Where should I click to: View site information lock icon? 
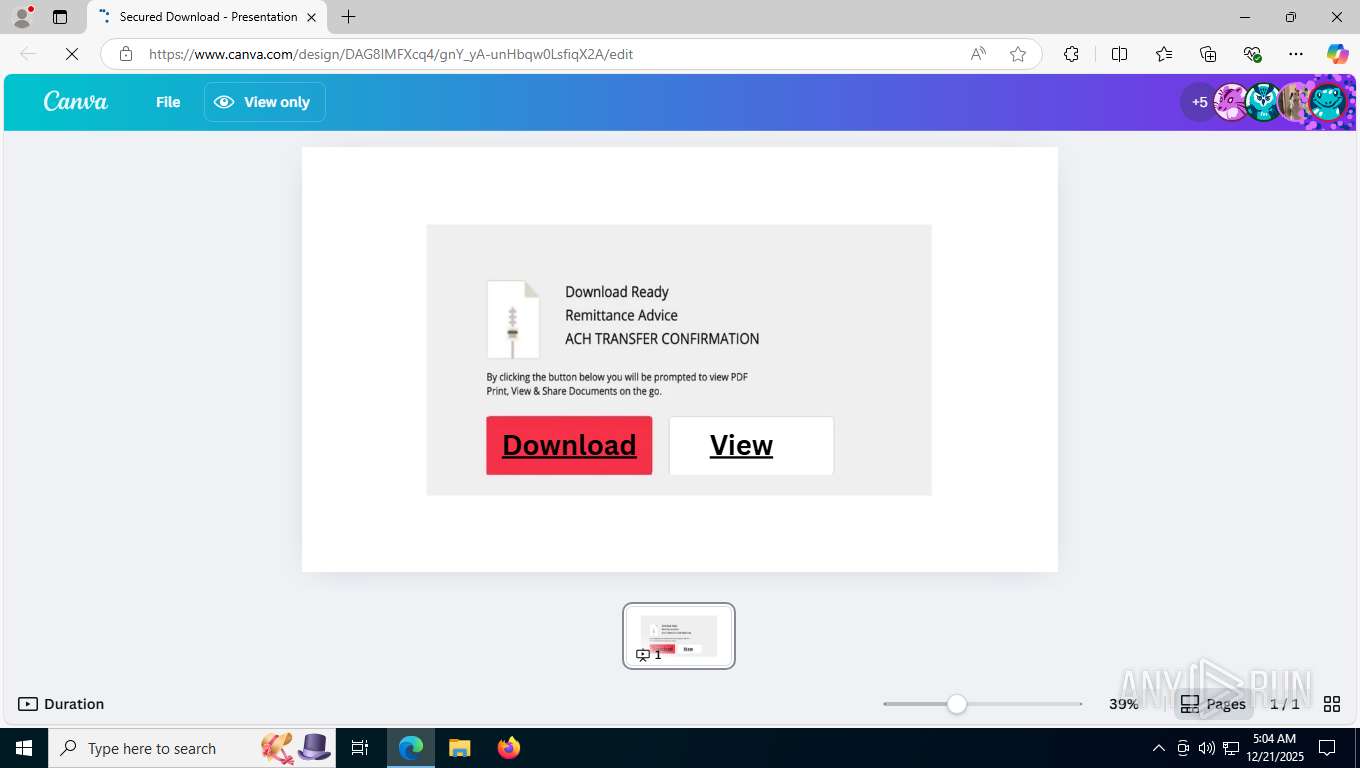click(x=125, y=54)
